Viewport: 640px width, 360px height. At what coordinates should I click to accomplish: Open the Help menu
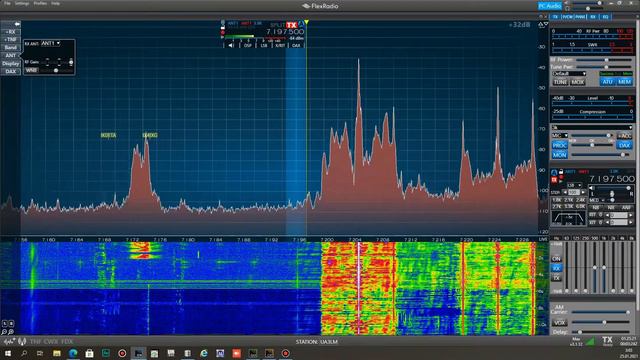tap(56, 3)
